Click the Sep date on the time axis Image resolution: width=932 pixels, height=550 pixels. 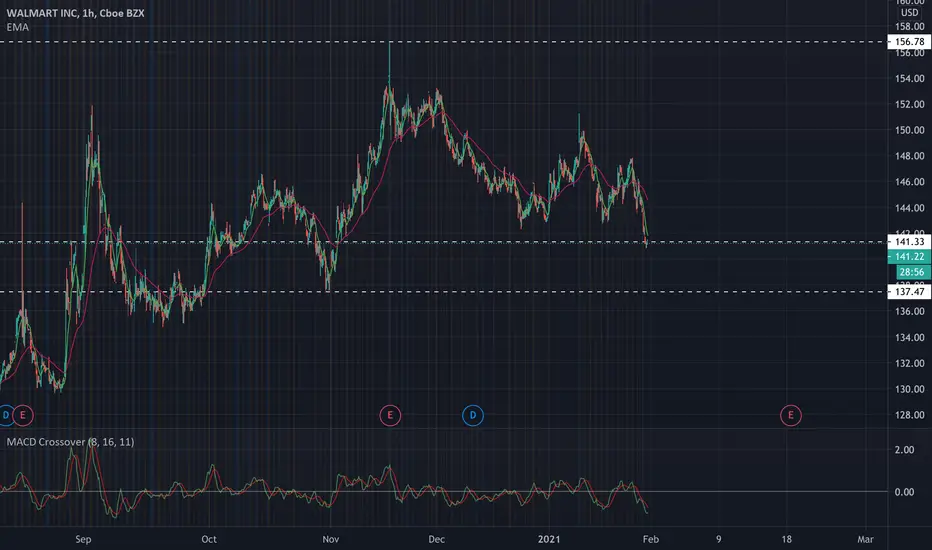(83, 539)
